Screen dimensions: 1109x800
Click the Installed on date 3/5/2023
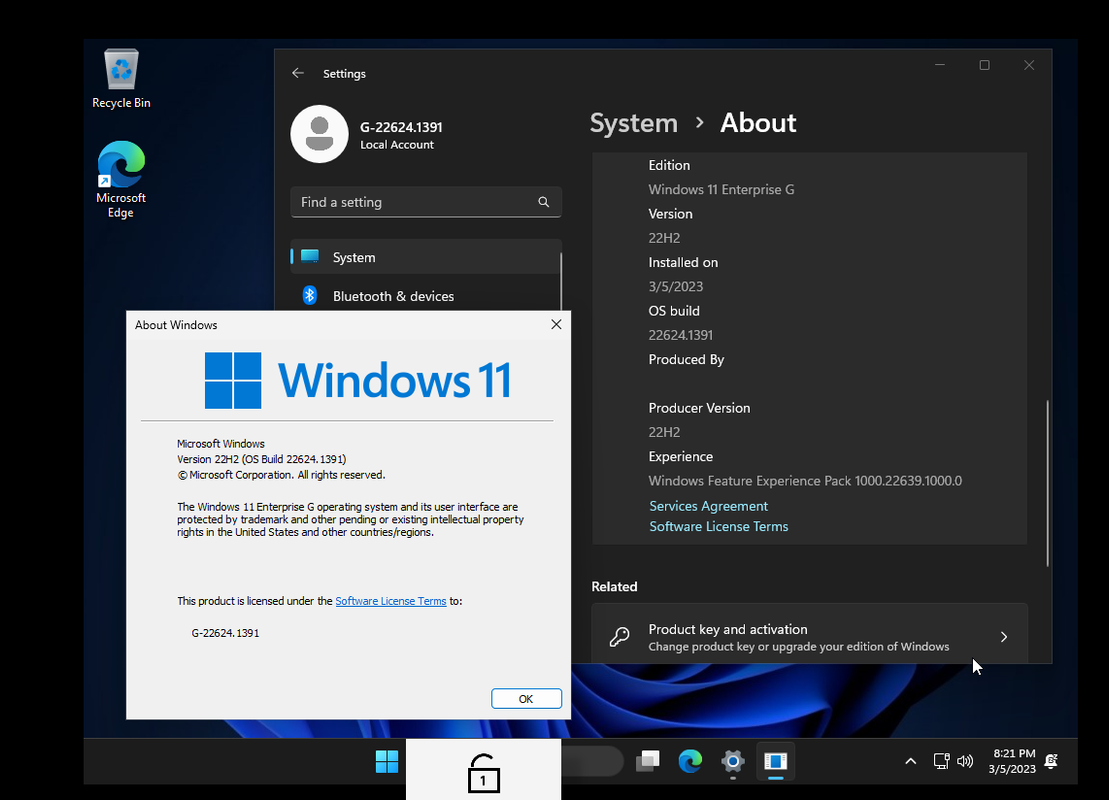pos(675,286)
